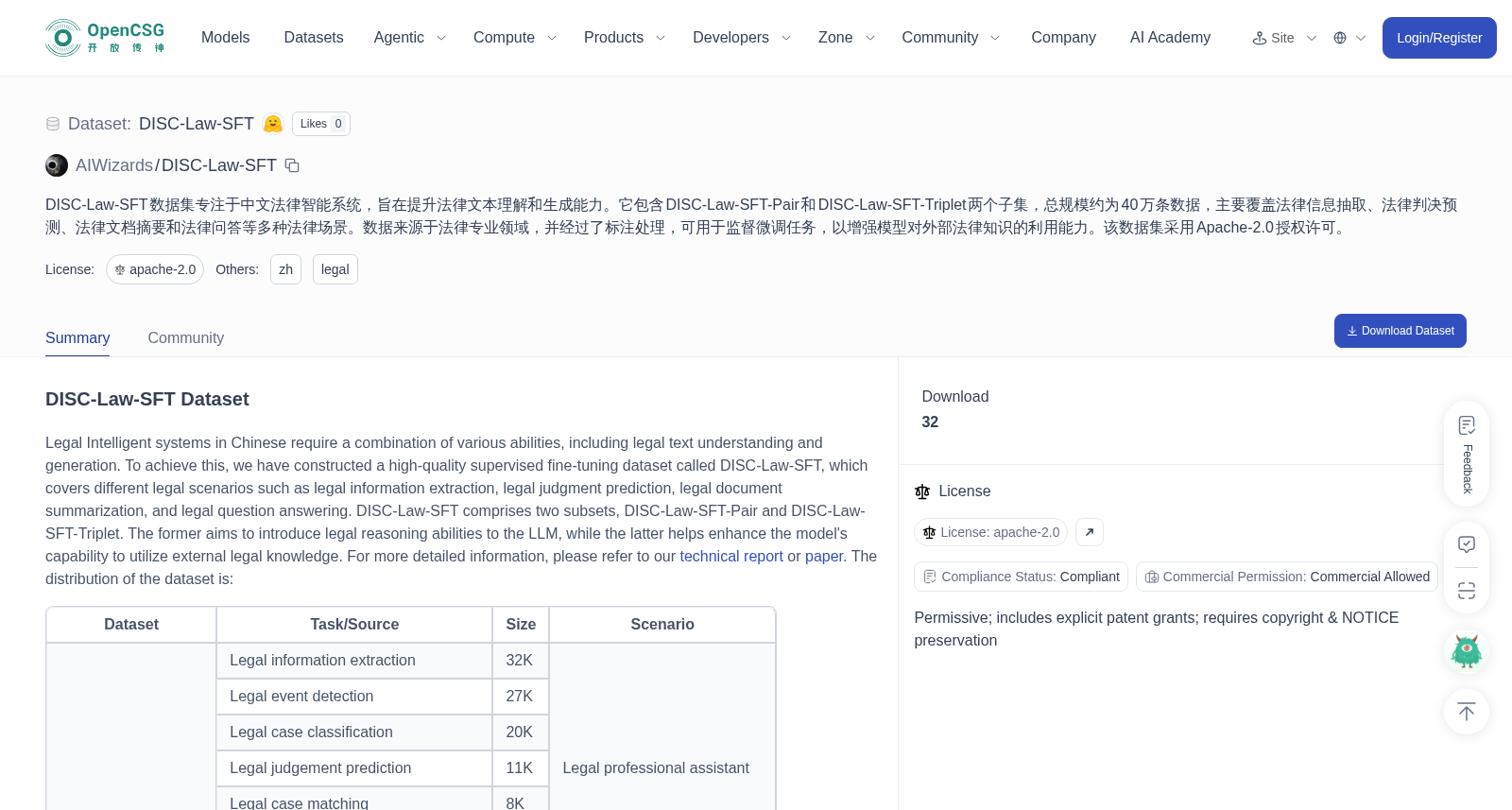This screenshot has width=1512, height=810.
Task: Open the green mascot assistant
Action: pos(1467,651)
